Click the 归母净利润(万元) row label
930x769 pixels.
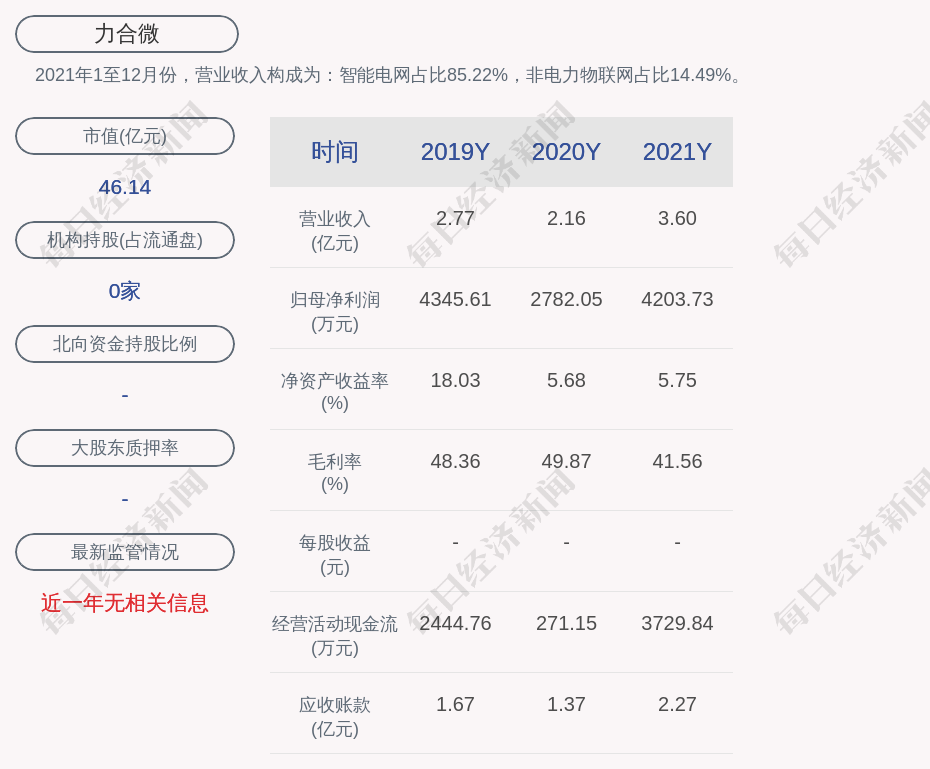pos(335,312)
